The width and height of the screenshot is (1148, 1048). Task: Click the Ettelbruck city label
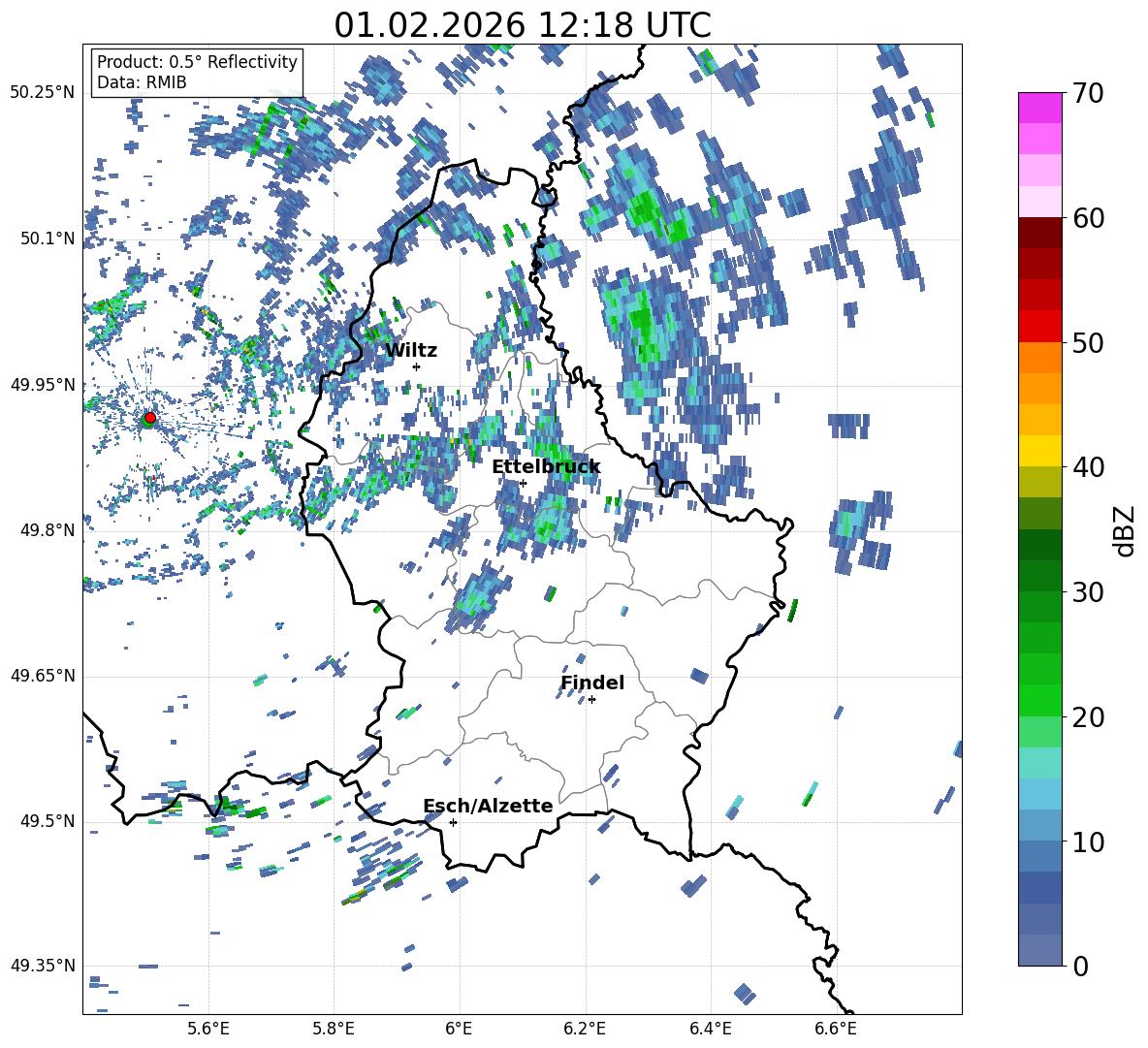546,467
